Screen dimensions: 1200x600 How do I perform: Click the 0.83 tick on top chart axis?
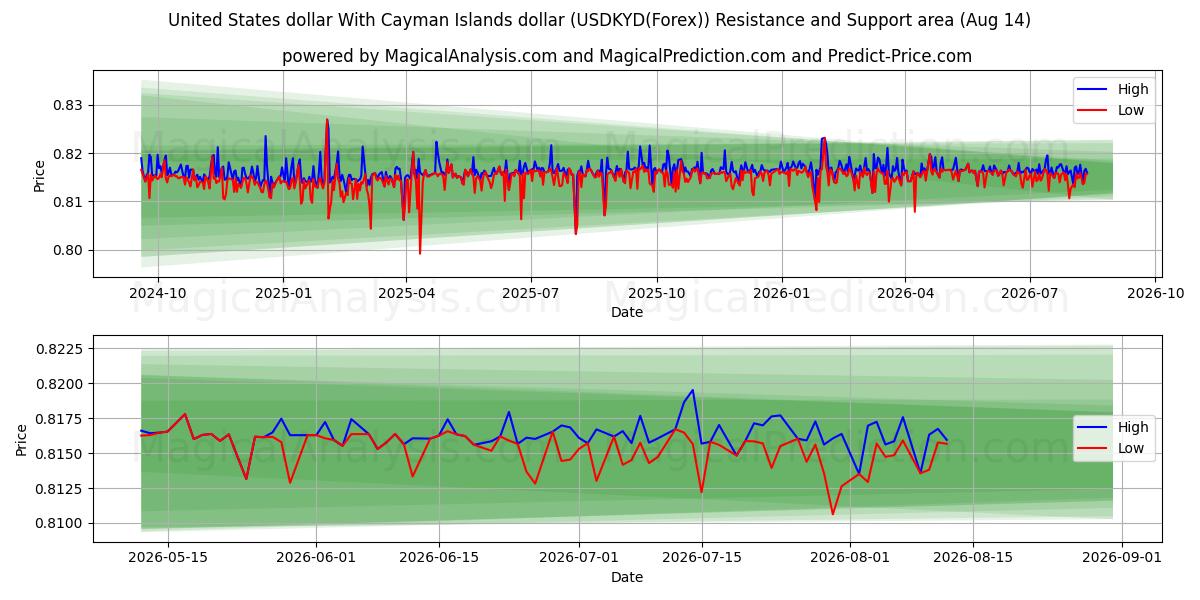click(70, 105)
